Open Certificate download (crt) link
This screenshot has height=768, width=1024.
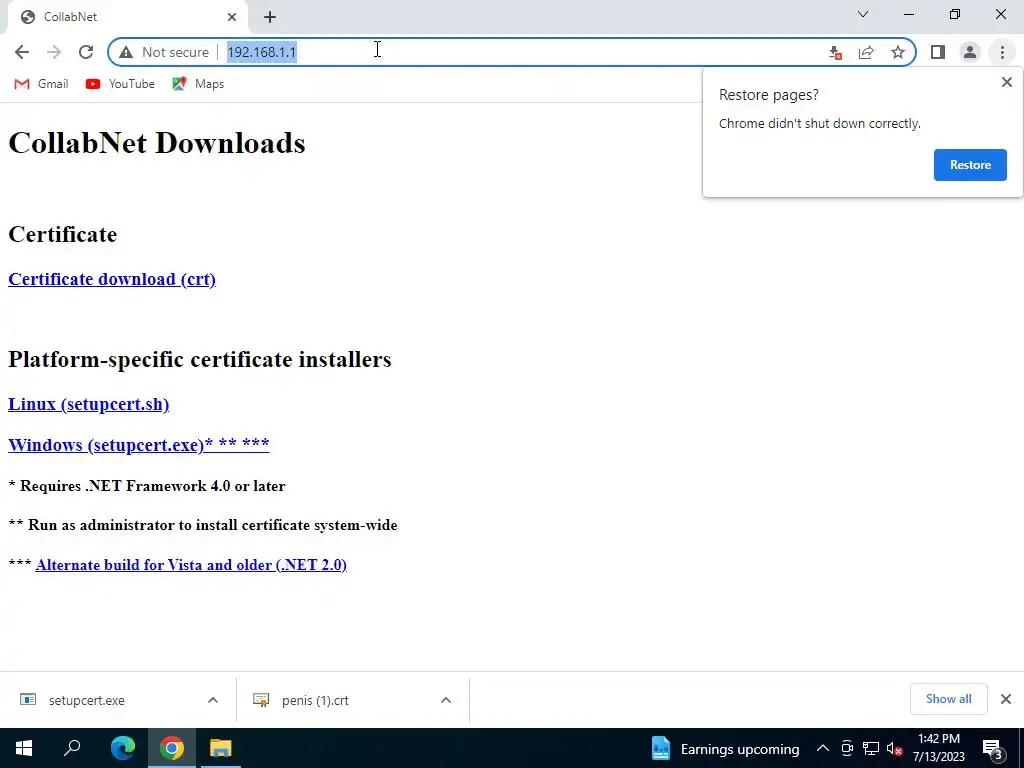[x=112, y=280]
